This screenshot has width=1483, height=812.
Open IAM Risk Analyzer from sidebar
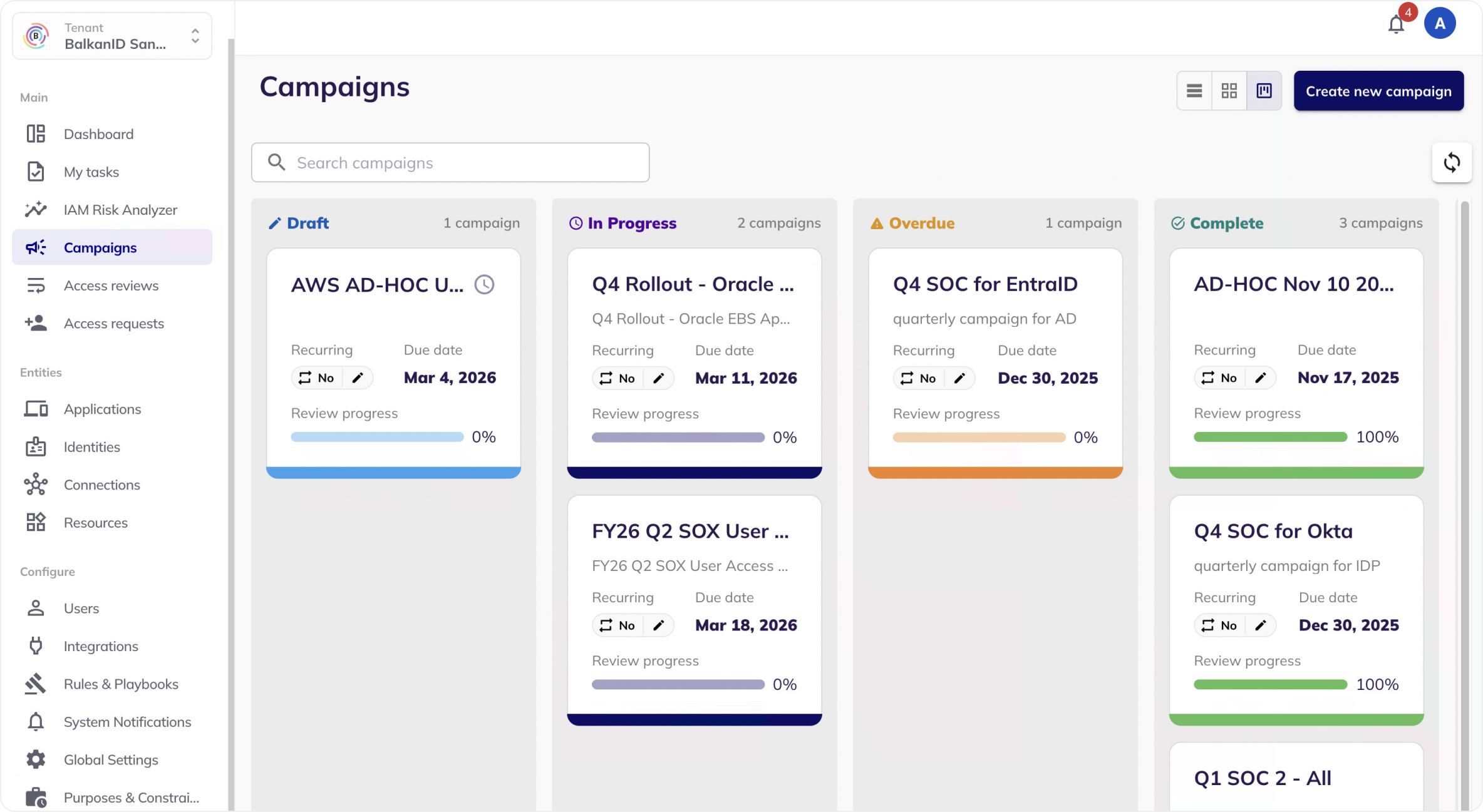coord(120,210)
